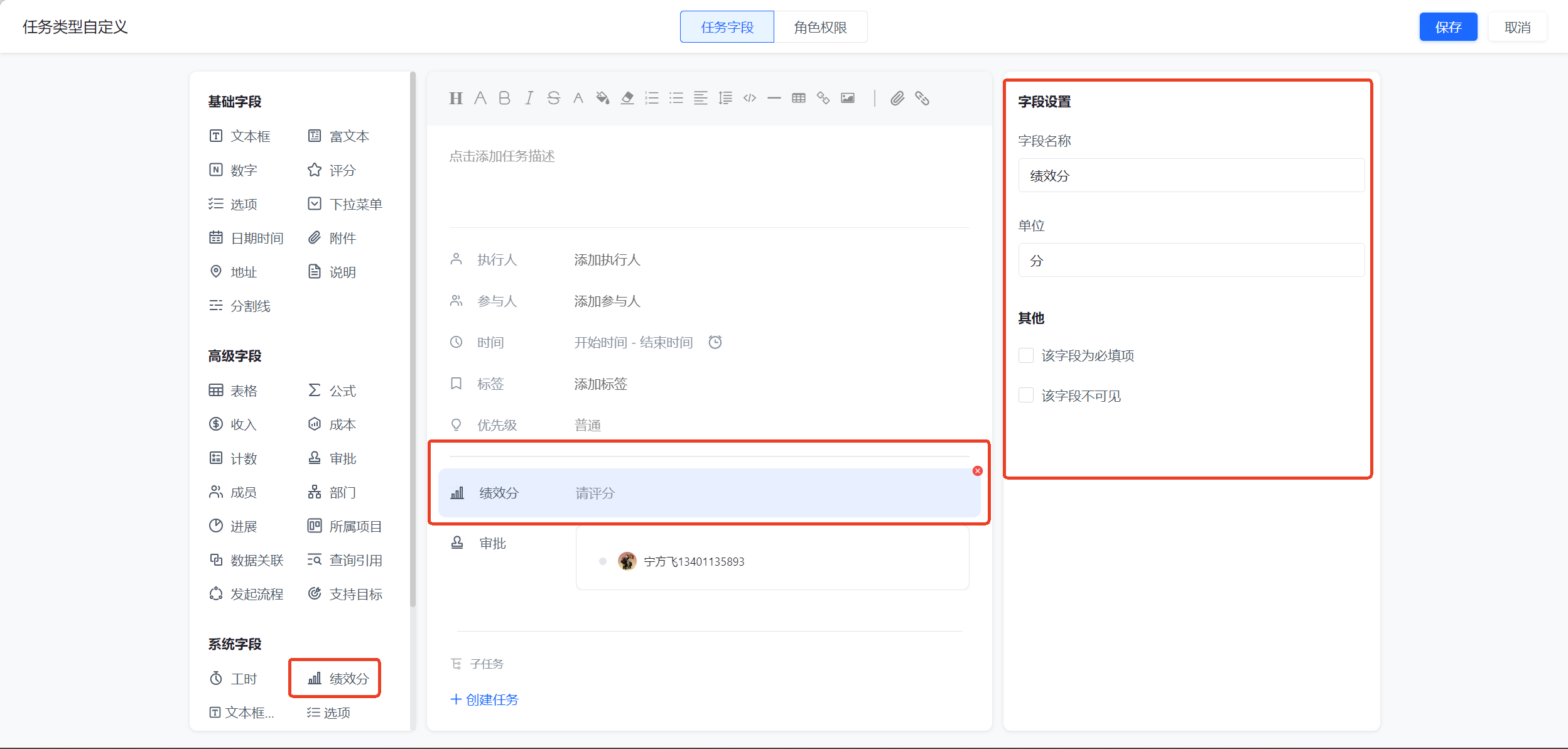Viewport: 1568px width, 749px height.
Task: Insert a code block
Action: (749, 98)
